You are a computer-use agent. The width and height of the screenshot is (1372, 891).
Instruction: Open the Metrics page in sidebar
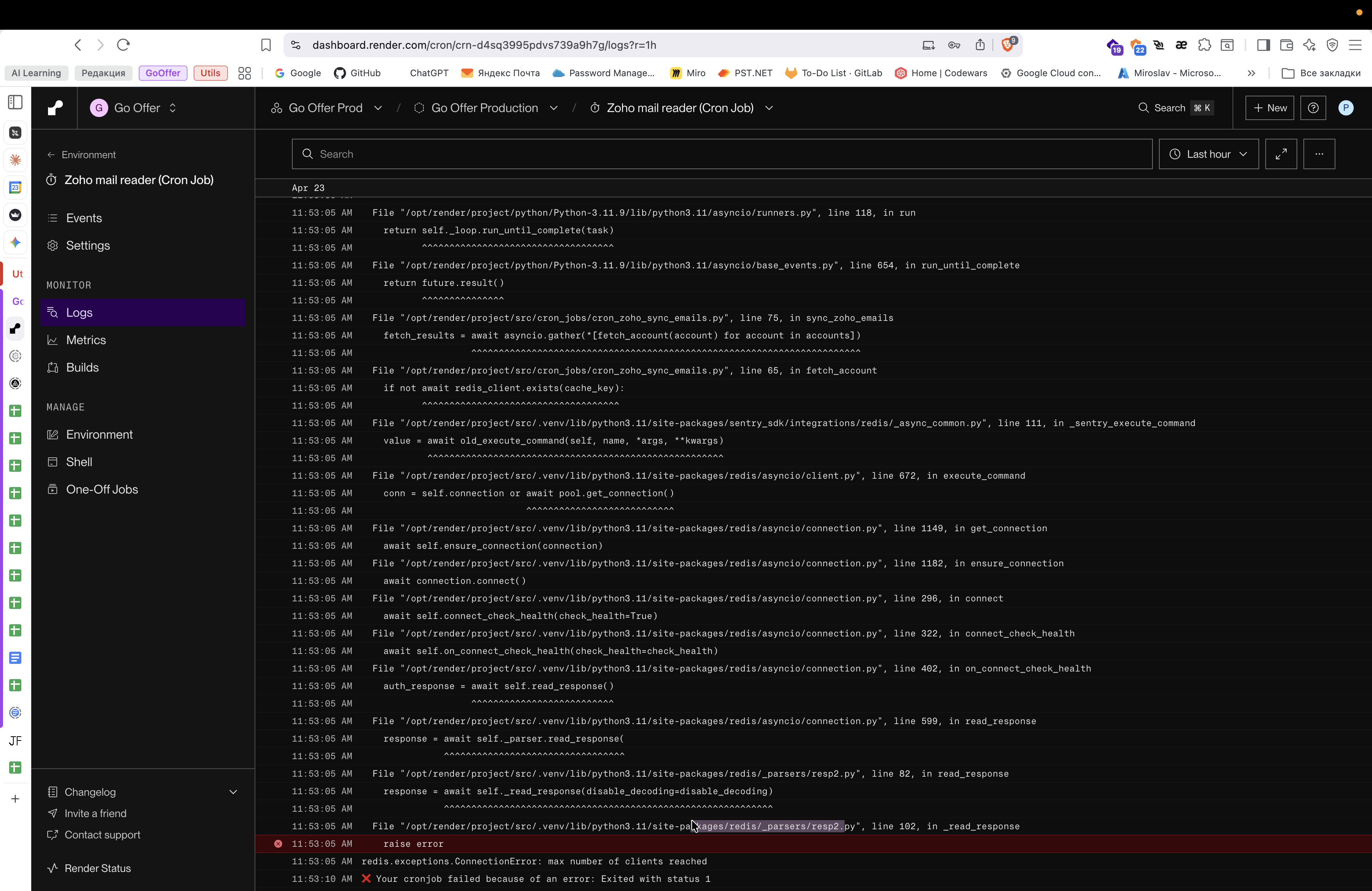pos(86,340)
